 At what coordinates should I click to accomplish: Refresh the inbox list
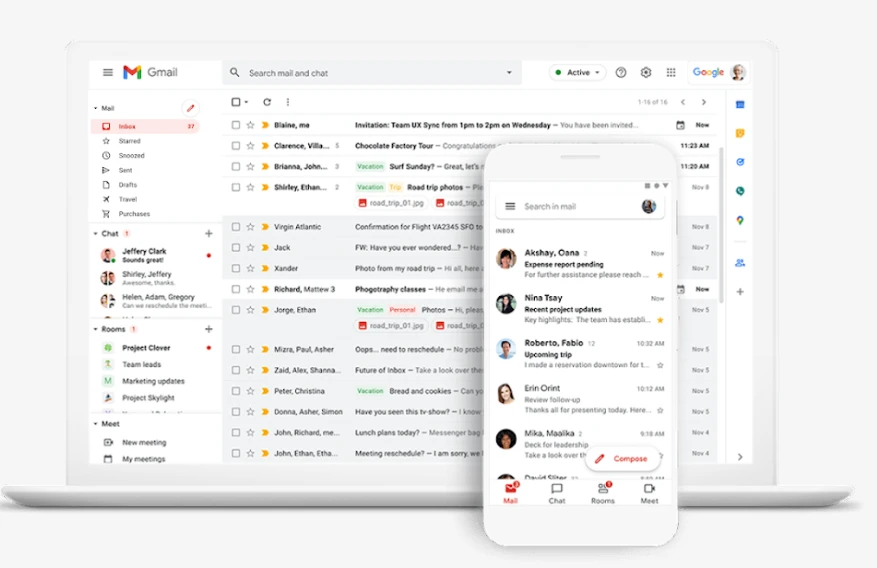click(267, 102)
